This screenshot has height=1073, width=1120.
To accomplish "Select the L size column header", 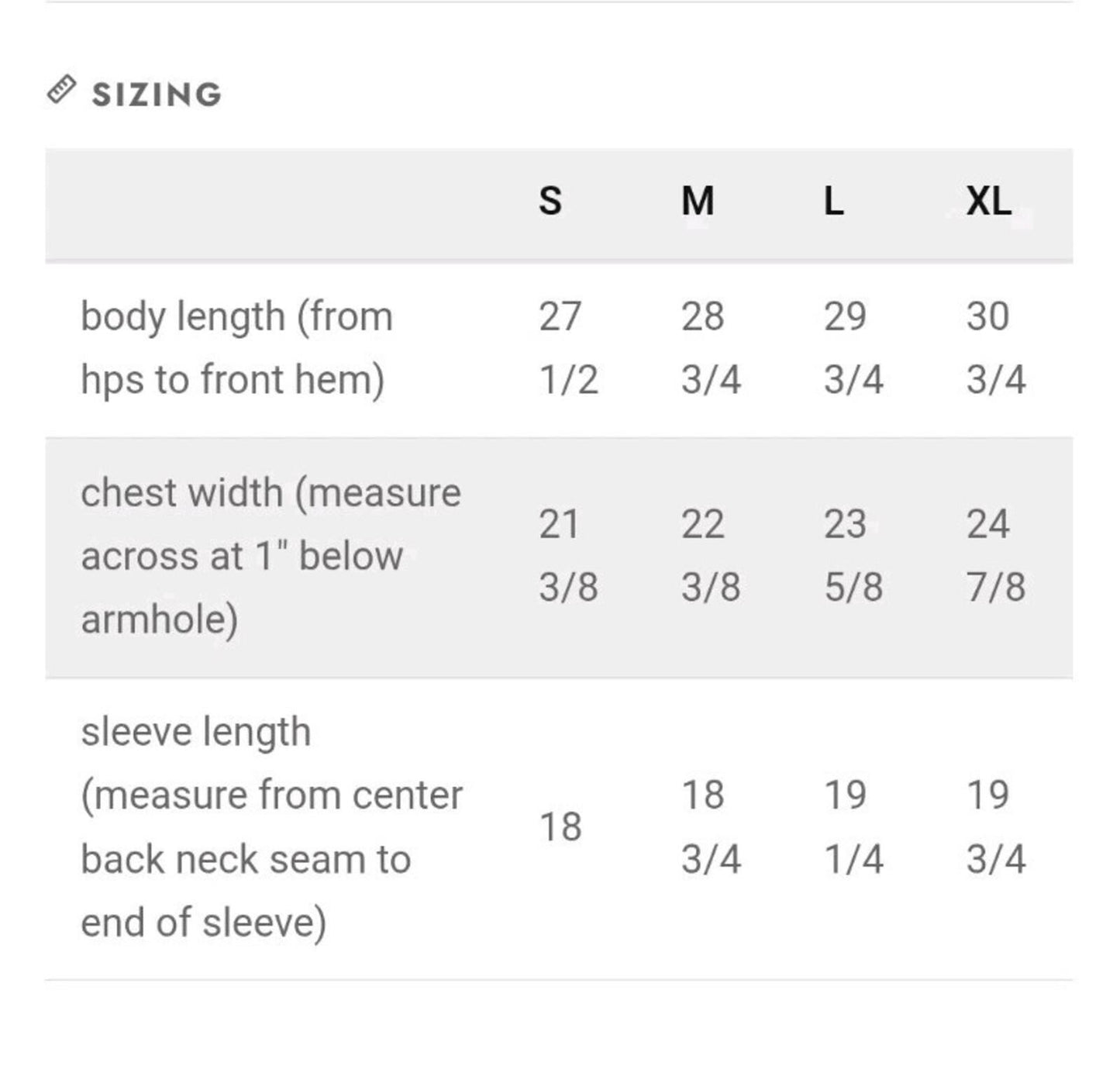I will 834,201.
